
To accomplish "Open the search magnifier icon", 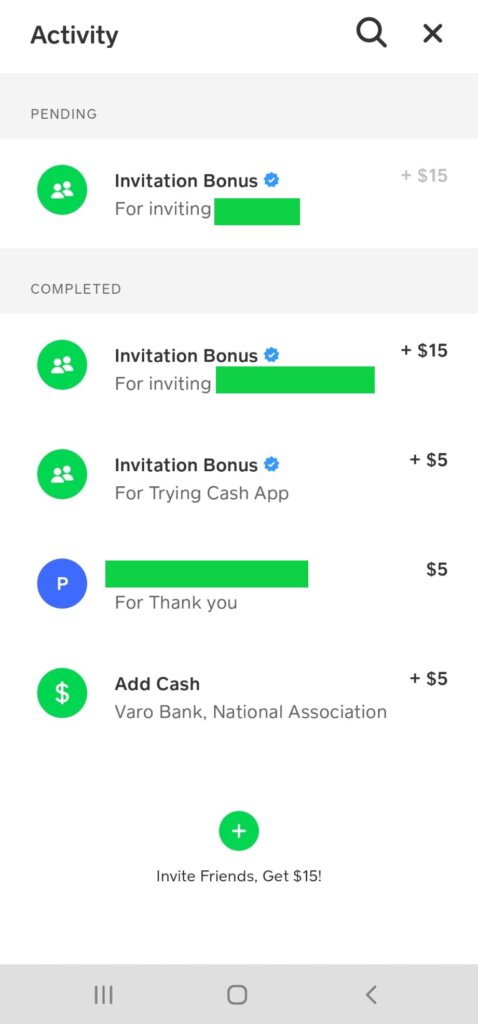I will (371, 33).
